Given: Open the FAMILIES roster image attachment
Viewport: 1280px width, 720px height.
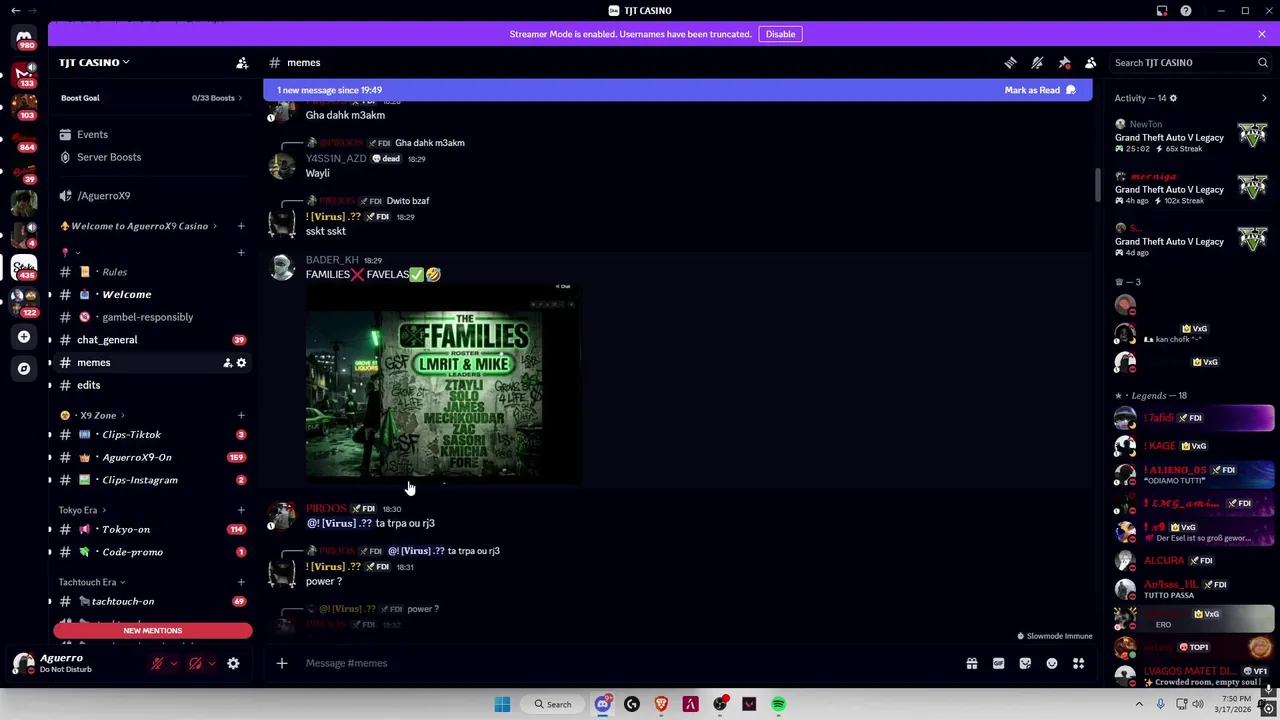Looking at the screenshot, I should pos(443,383).
